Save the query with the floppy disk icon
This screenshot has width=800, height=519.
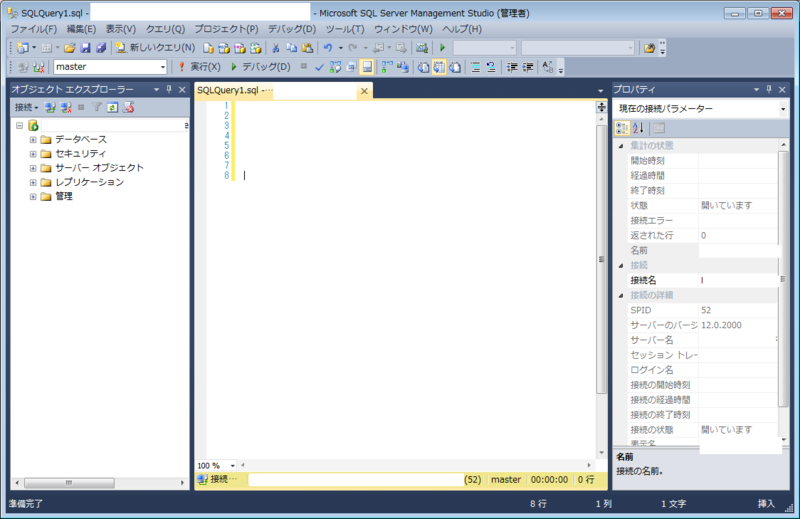coord(85,48)
